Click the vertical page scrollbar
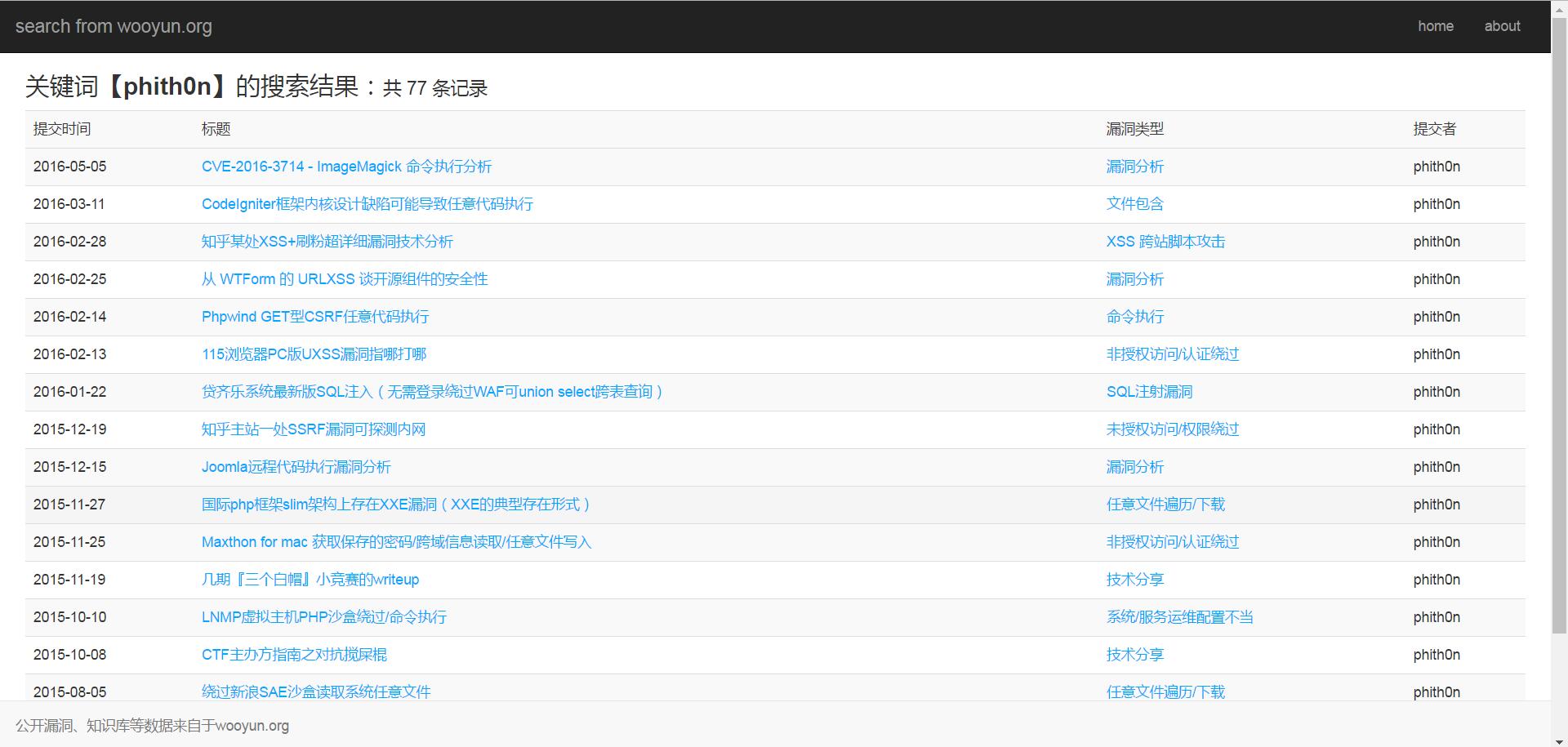Viewport: 1568px width, 747px height. click(1559, 327)
